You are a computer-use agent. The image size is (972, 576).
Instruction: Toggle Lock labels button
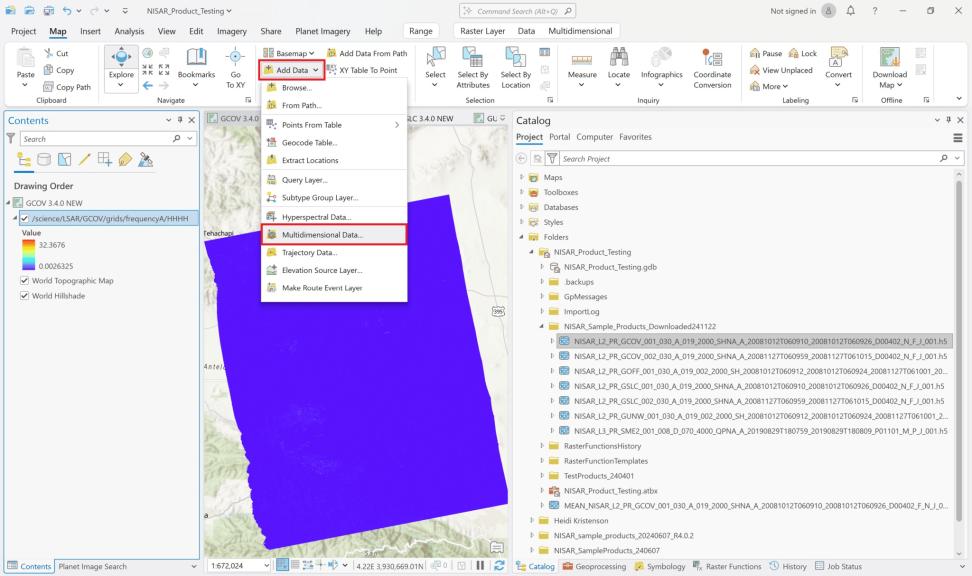click(803, 53)
